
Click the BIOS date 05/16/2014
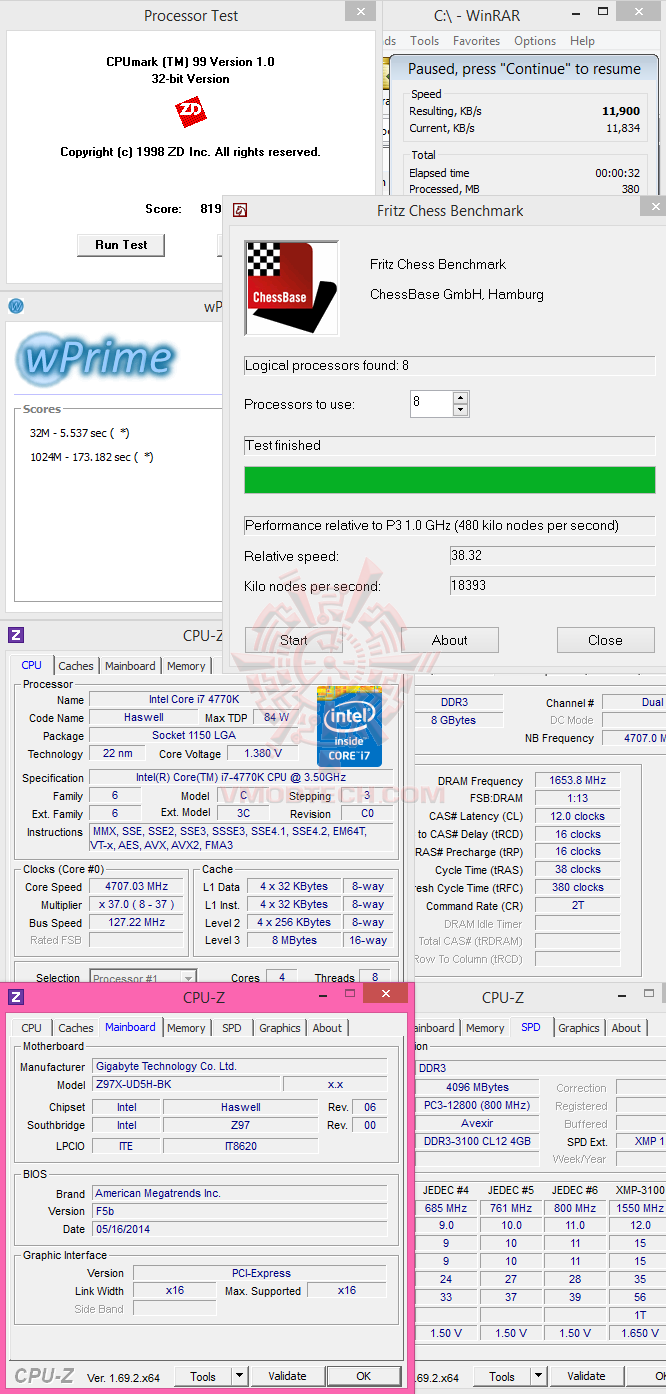click(x=239, y=1229)
